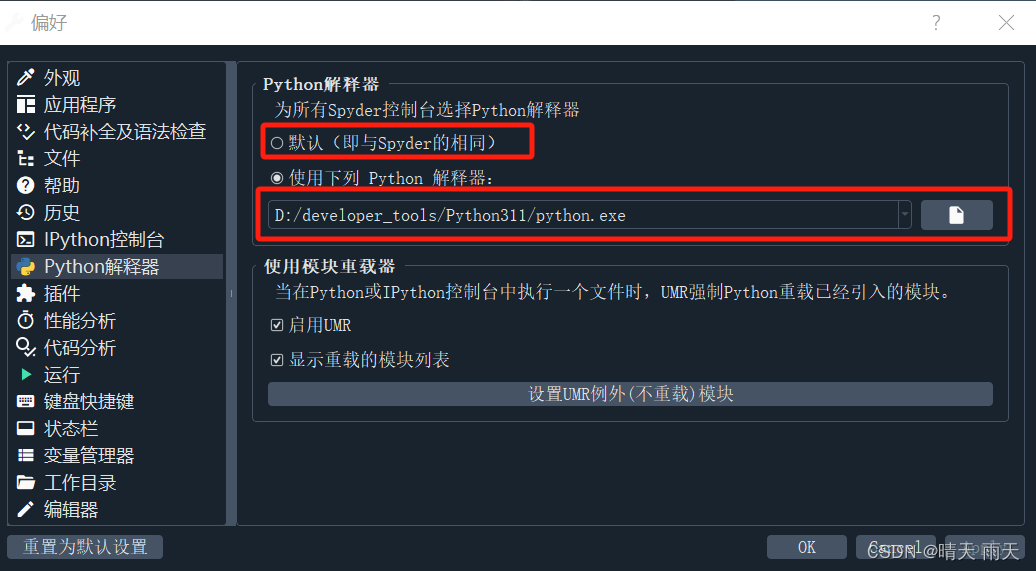Click 设置UMR例外(不重载)模块 button
This screenshot has width=1036, height=571.
coord(630,394)
